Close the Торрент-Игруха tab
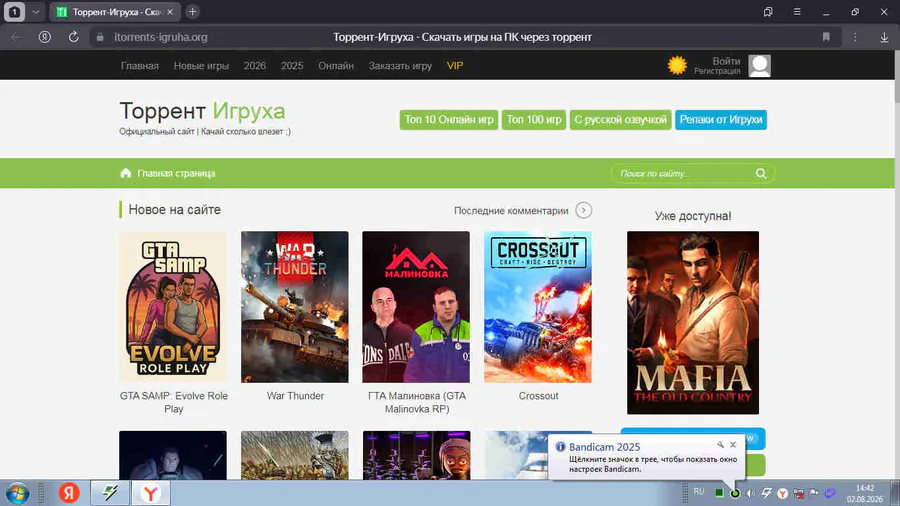 pyautogui.click(x=170, y=11)
